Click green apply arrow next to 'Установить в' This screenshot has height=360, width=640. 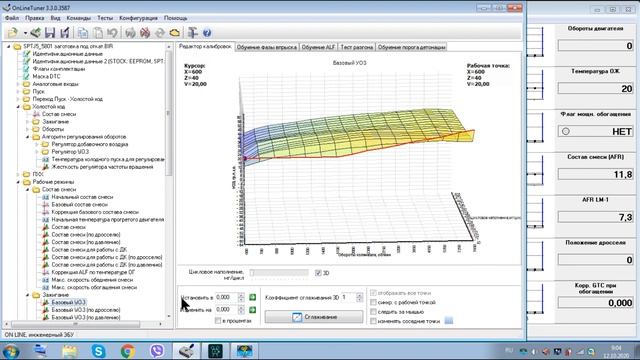point(252,297)
